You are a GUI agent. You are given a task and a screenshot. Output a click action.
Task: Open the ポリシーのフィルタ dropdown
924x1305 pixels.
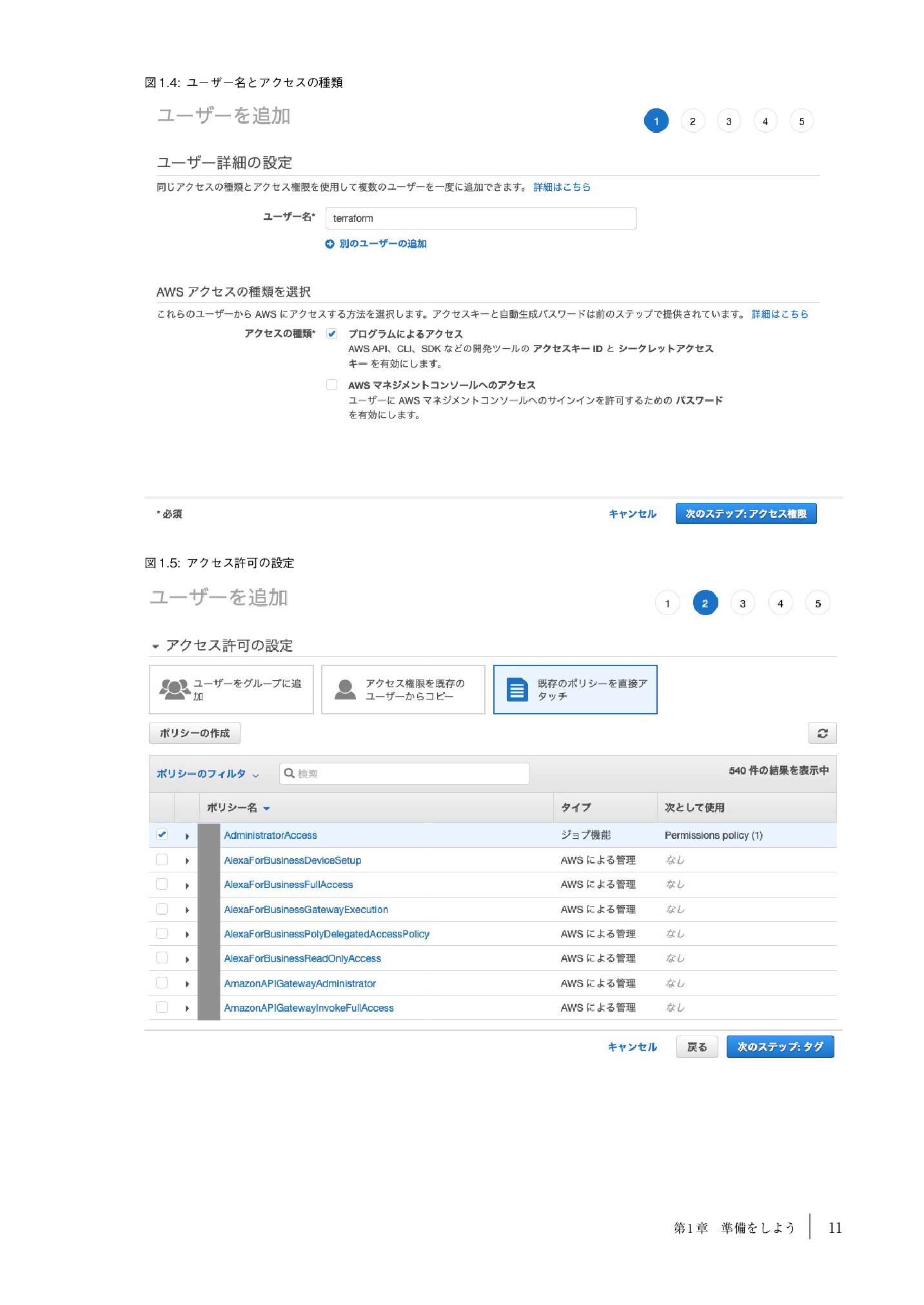208,774
